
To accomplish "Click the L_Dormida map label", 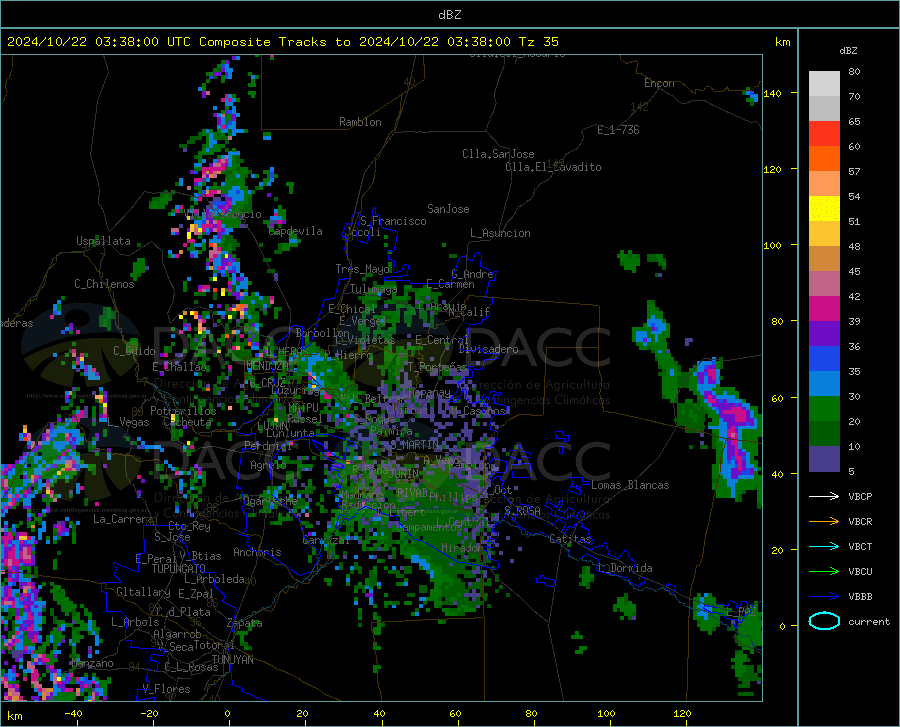I will (624, 568).
